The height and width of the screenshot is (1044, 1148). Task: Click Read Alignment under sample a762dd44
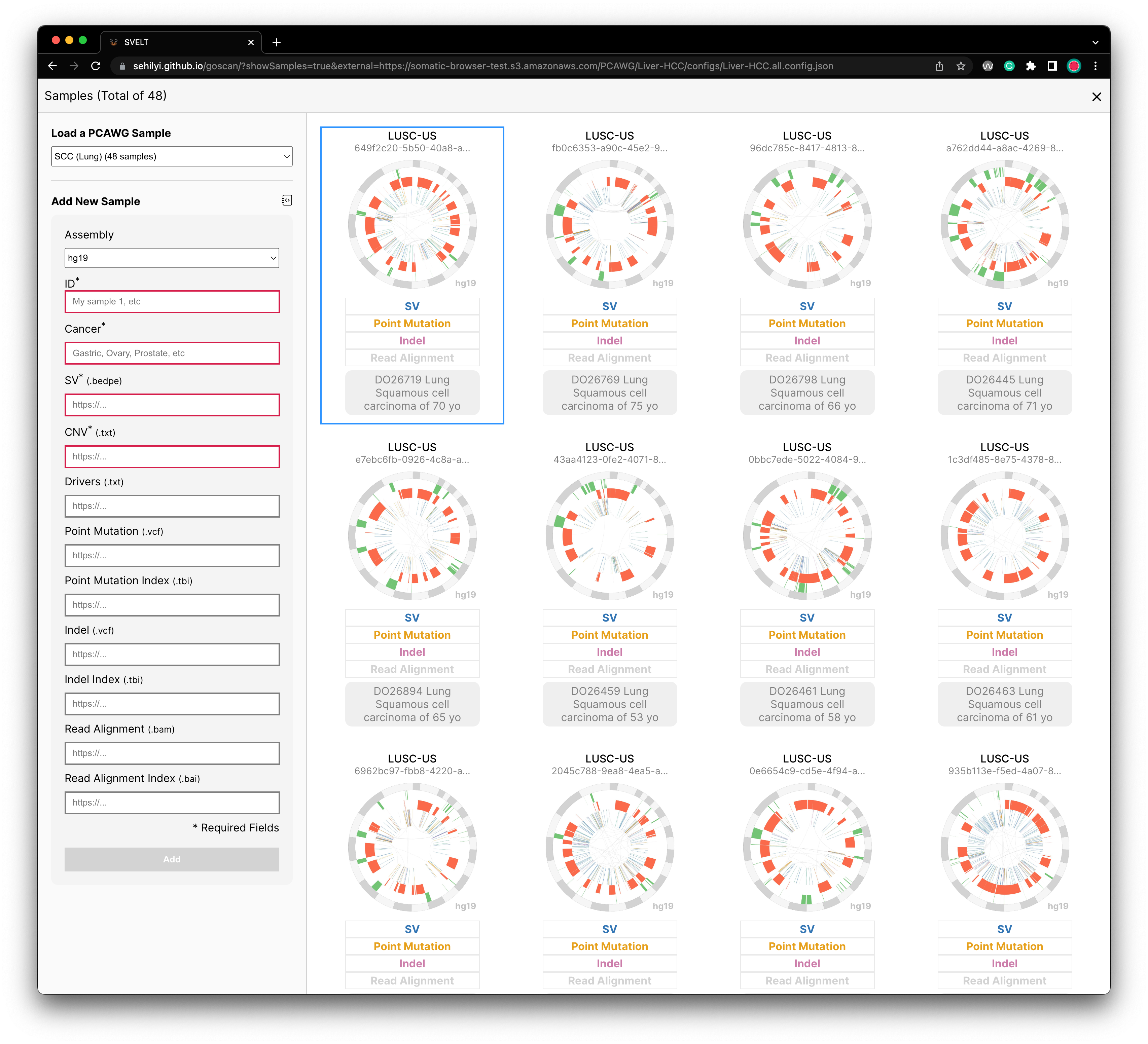pos(1005,358)
